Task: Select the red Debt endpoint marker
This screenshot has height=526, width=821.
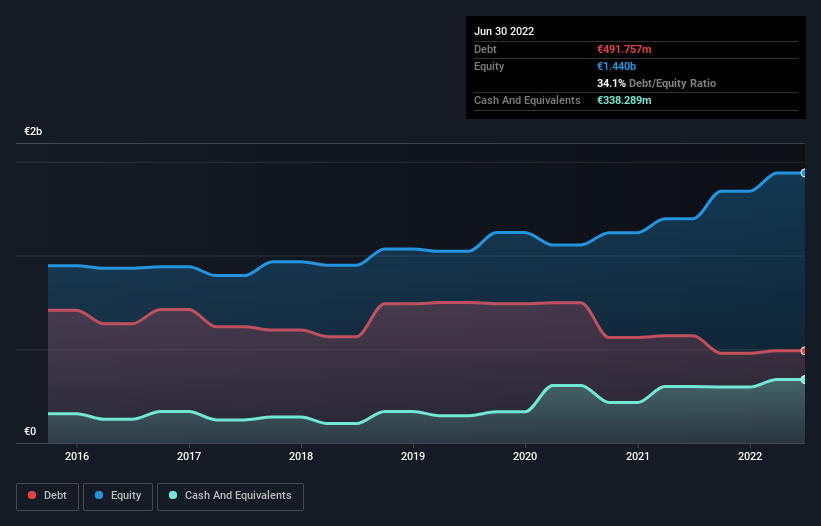Action: point(804,351)
